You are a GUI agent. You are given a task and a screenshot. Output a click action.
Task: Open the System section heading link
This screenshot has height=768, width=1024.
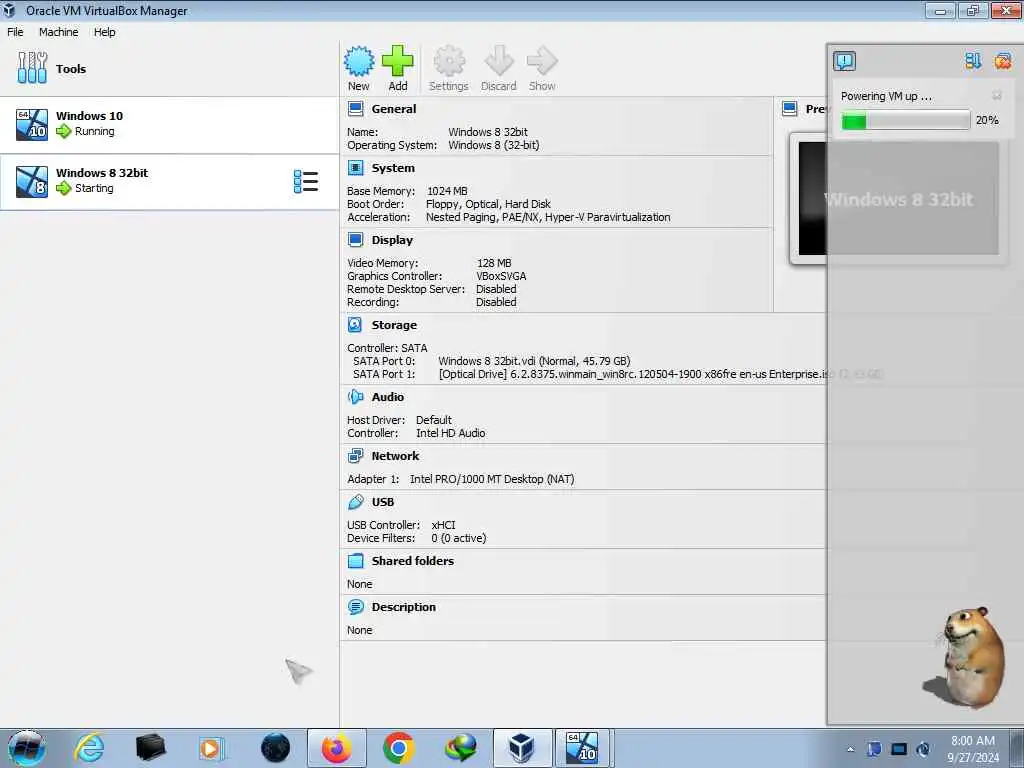click(393, 168)
